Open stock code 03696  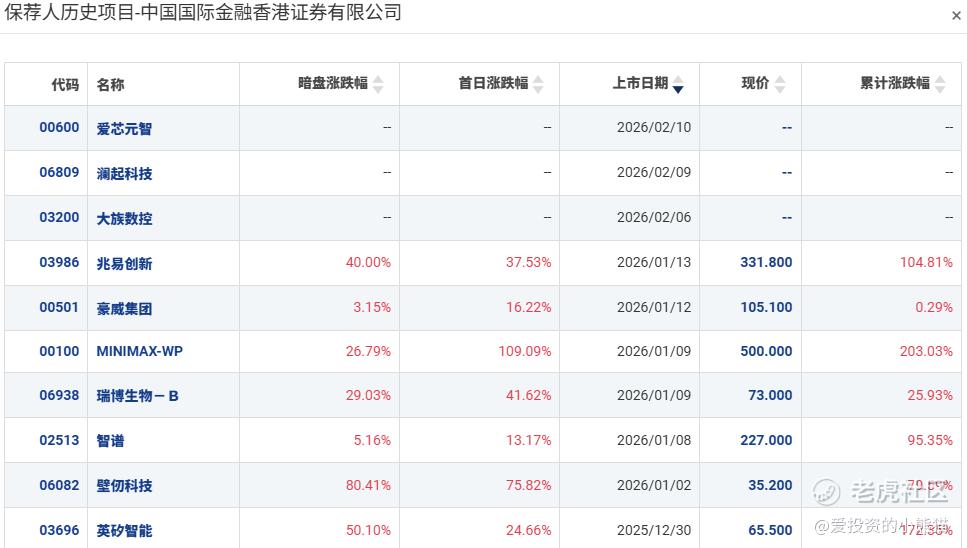pos(59,531)
